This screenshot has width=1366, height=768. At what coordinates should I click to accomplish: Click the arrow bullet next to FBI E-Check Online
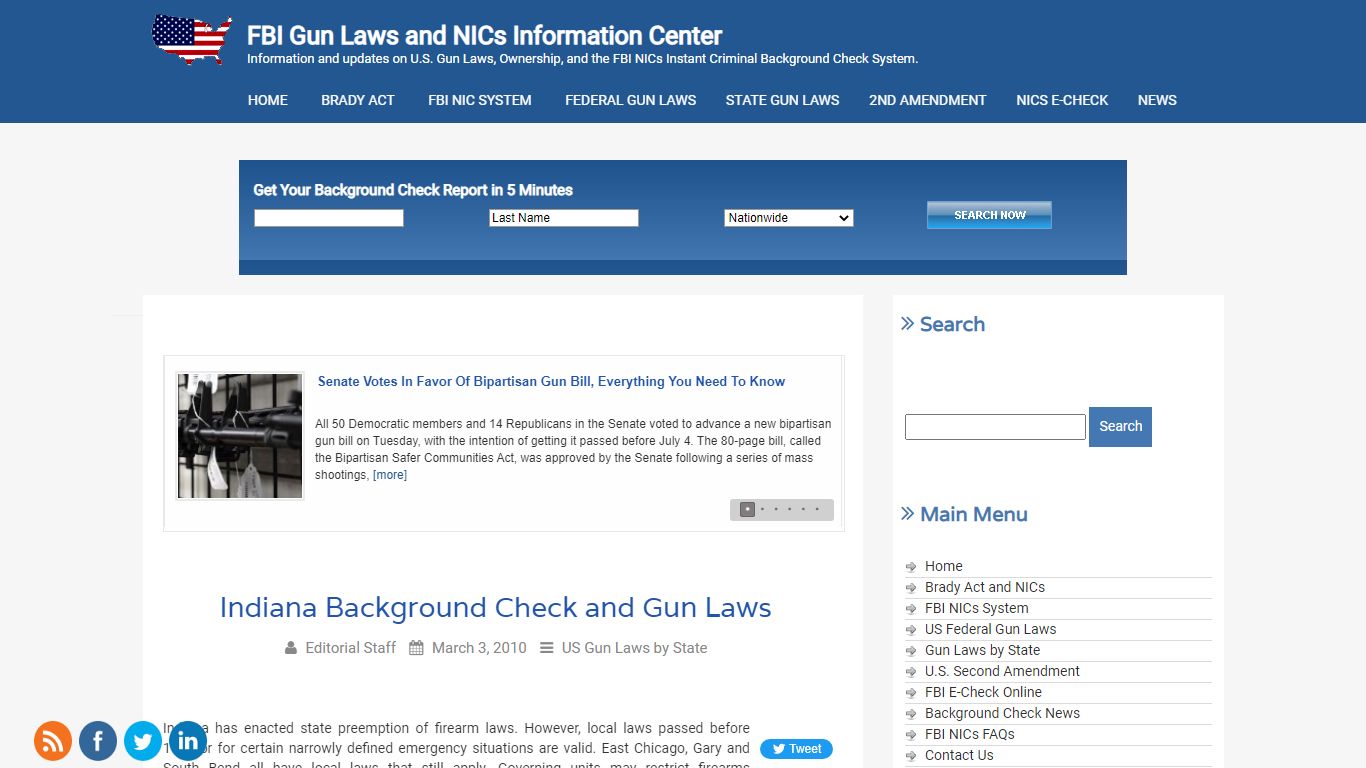(911, 693)
